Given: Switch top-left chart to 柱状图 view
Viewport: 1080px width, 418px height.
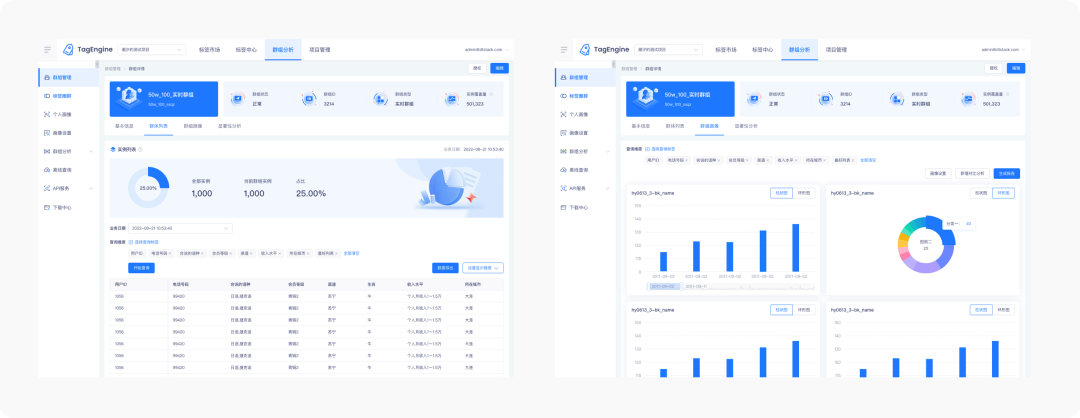Looking at the screenshot, I should tap(781, 194).
